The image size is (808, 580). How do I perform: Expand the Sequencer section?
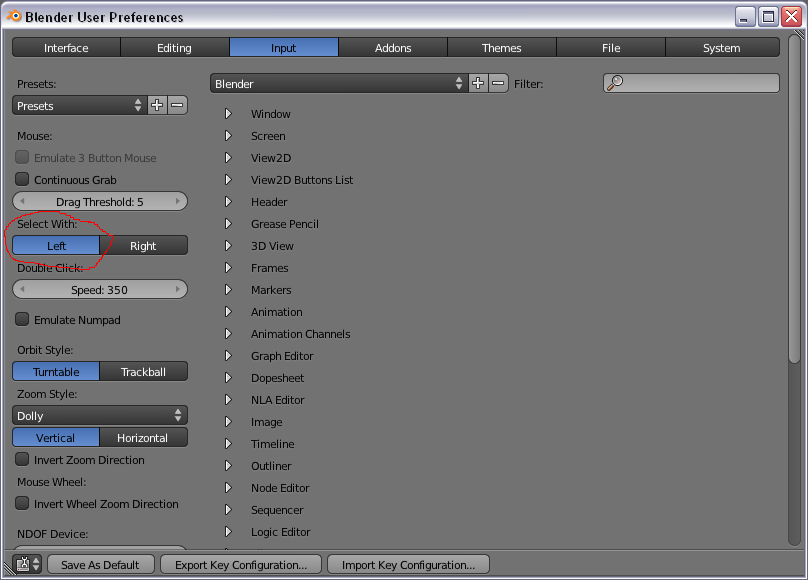point(228,509)
